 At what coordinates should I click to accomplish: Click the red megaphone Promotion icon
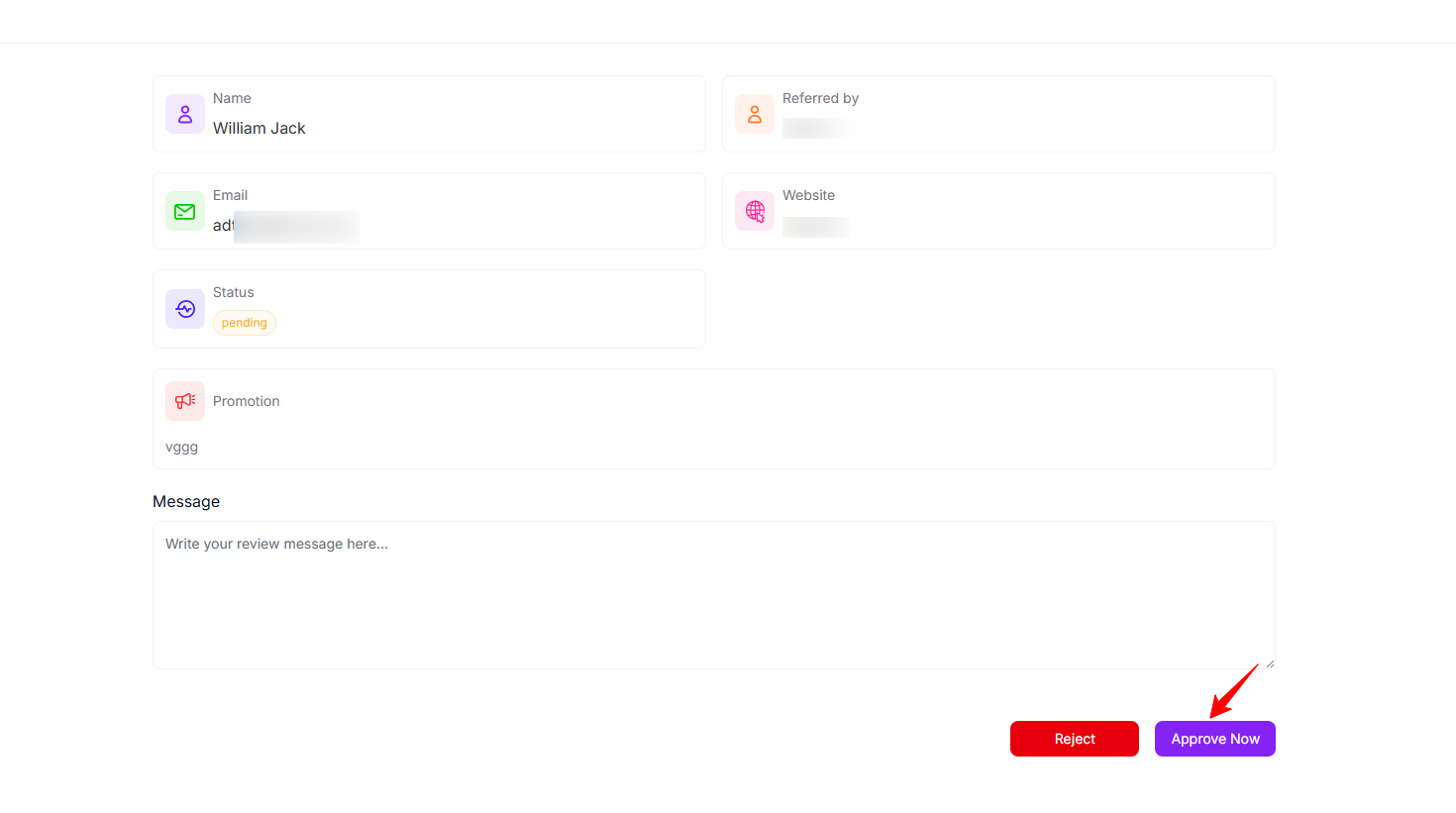pyautogui.click(x=185, y=401)
